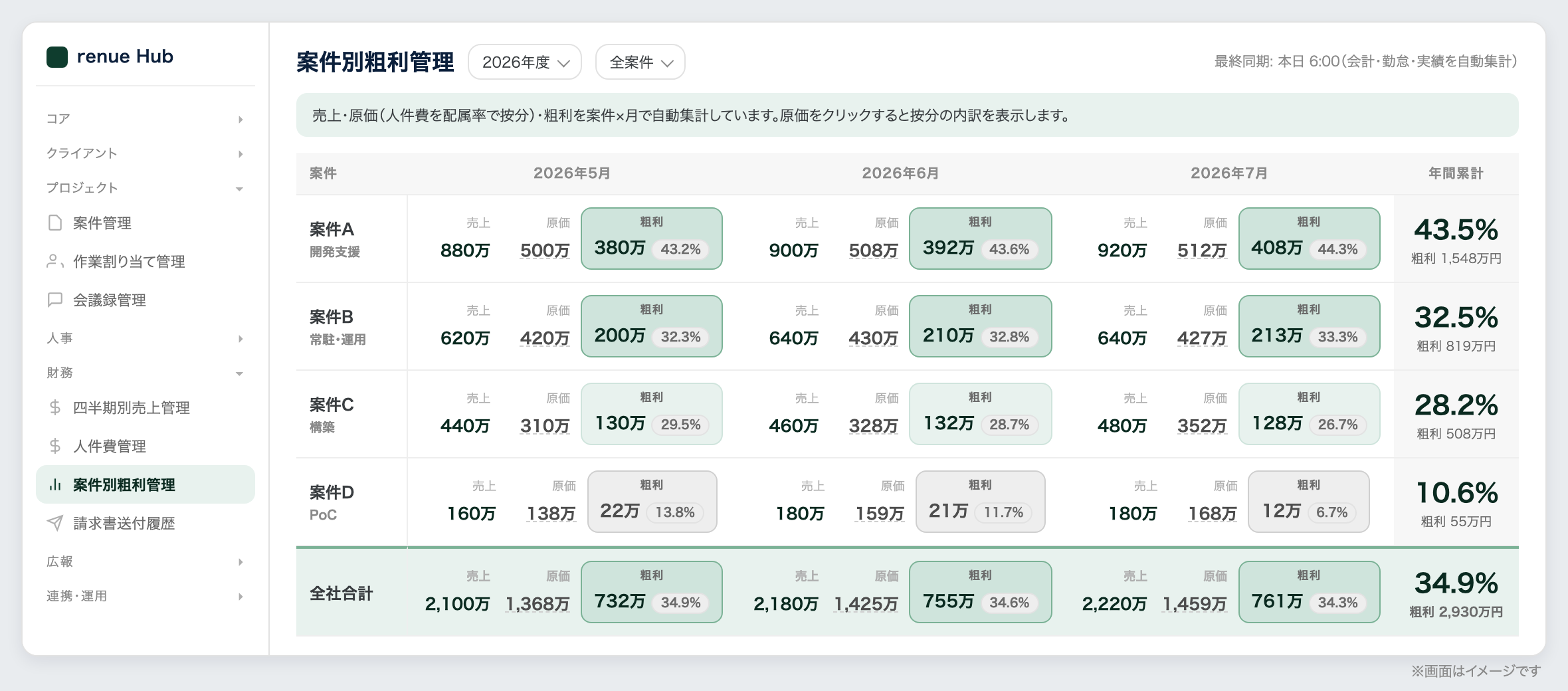This screenshot has height=691, width=1568.
Task: Open 案件管理 in the sidebar
Action: pos(146,223)
